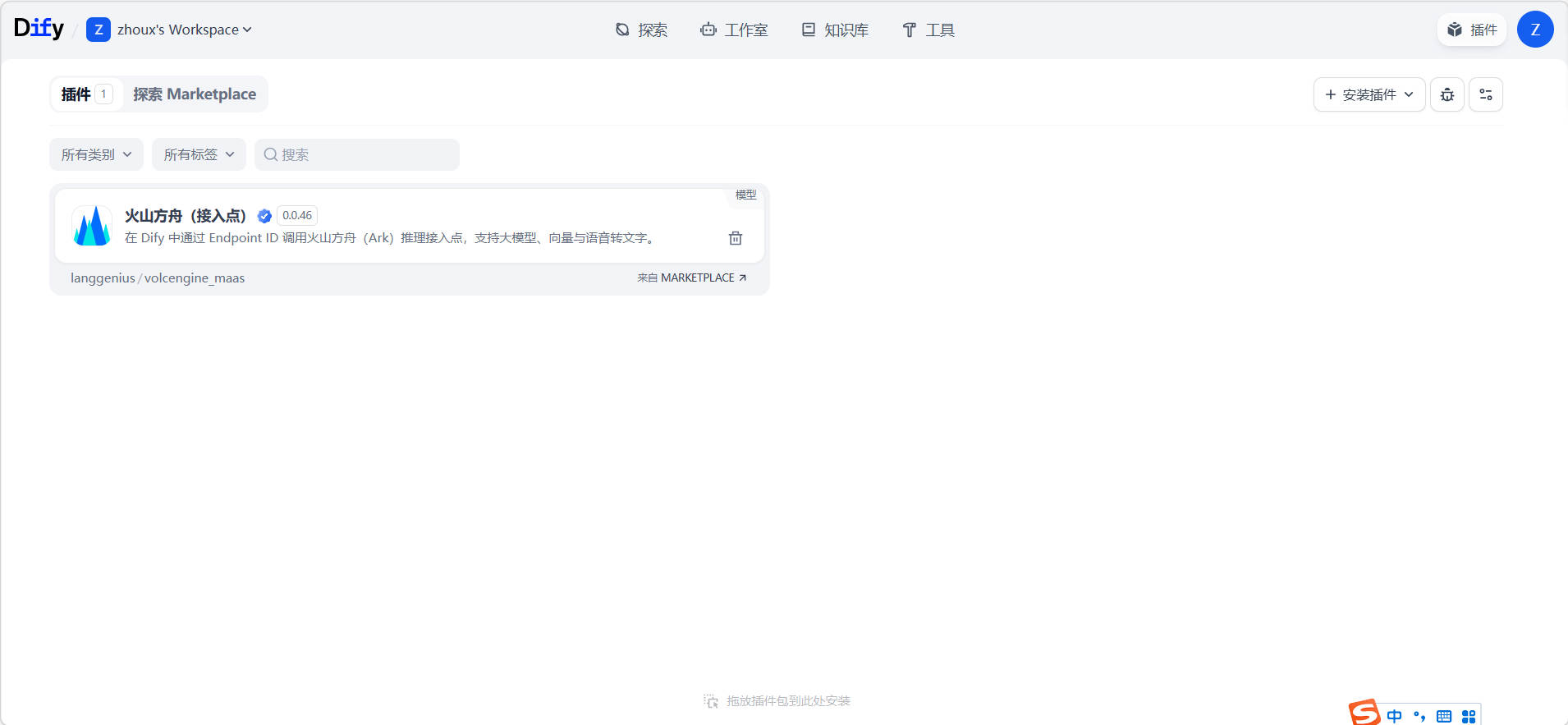
Task: Open the 安装插件 dropdown
Action: point(1369,94)
